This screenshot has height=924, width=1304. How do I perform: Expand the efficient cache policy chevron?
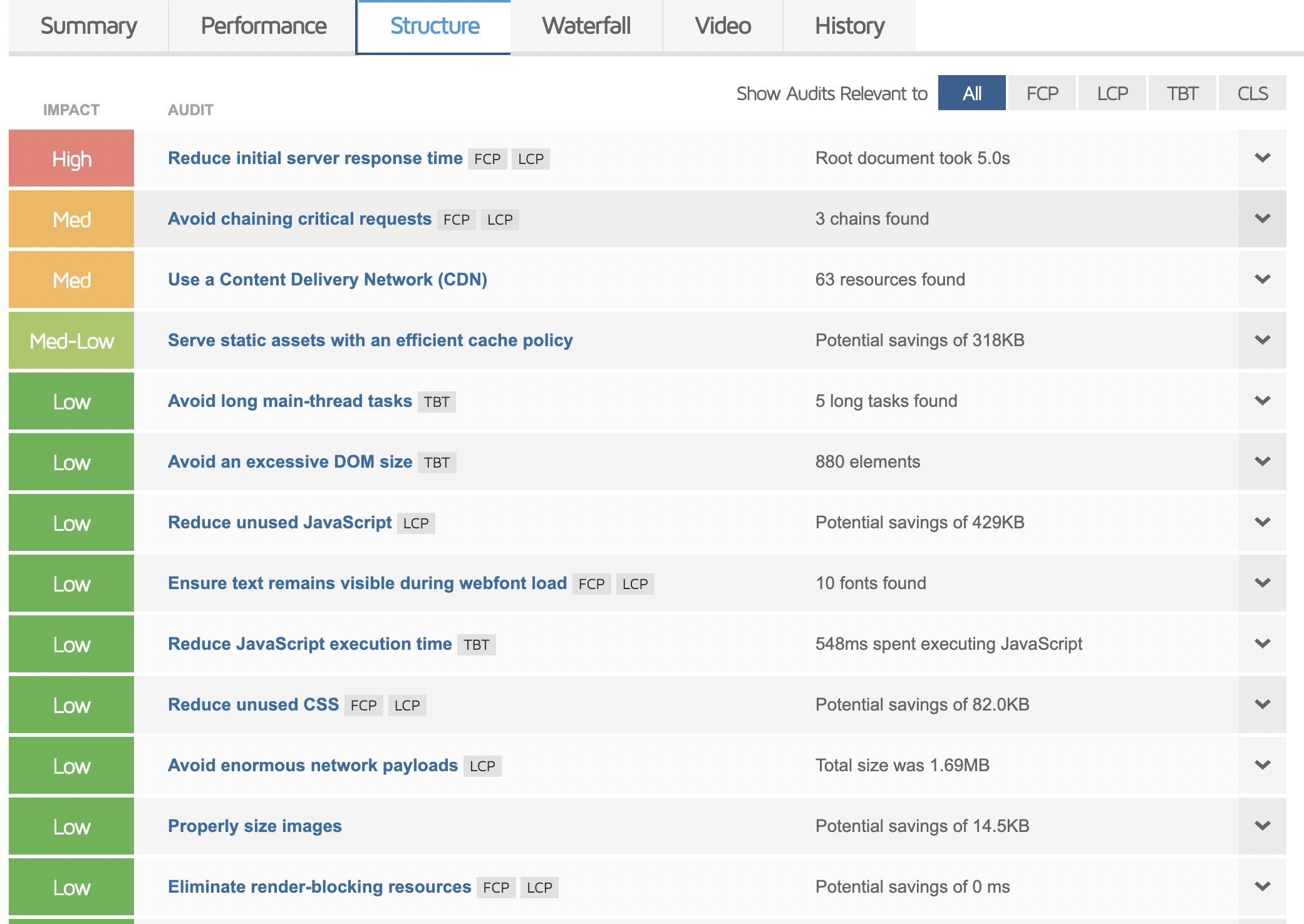[1262, 340]
